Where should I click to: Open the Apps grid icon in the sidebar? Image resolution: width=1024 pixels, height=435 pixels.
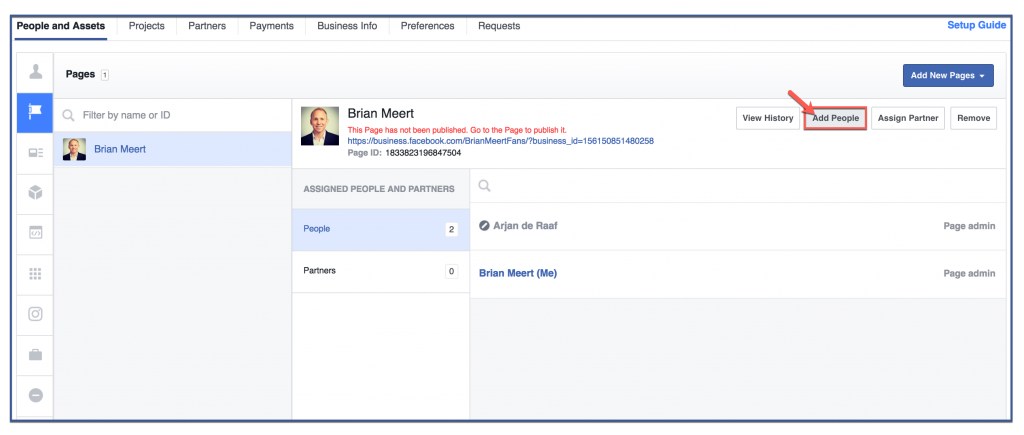tap(35, 274)
